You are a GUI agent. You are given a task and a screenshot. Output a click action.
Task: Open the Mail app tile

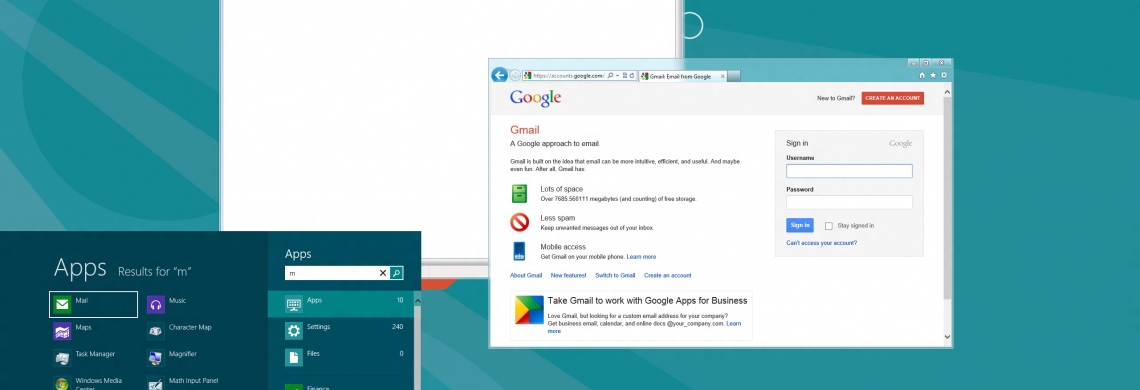pyautogui.click(x=93, y=304)
